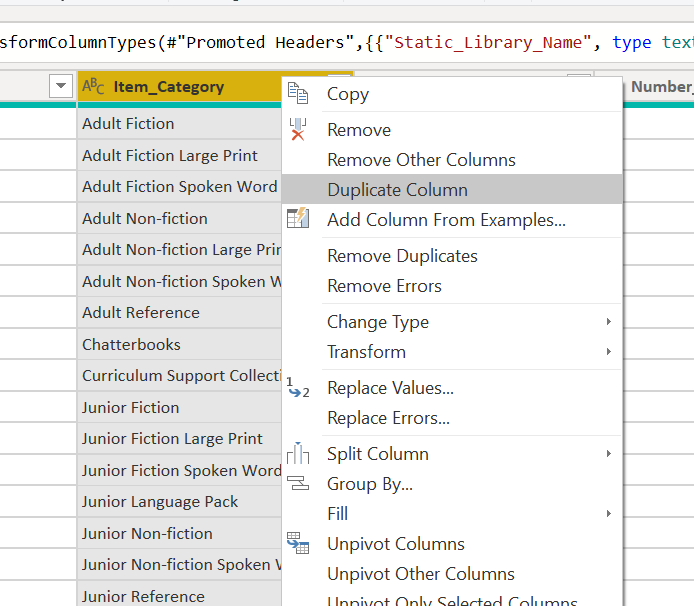Select Remove Errors menu entry

(x=452, y=286)
